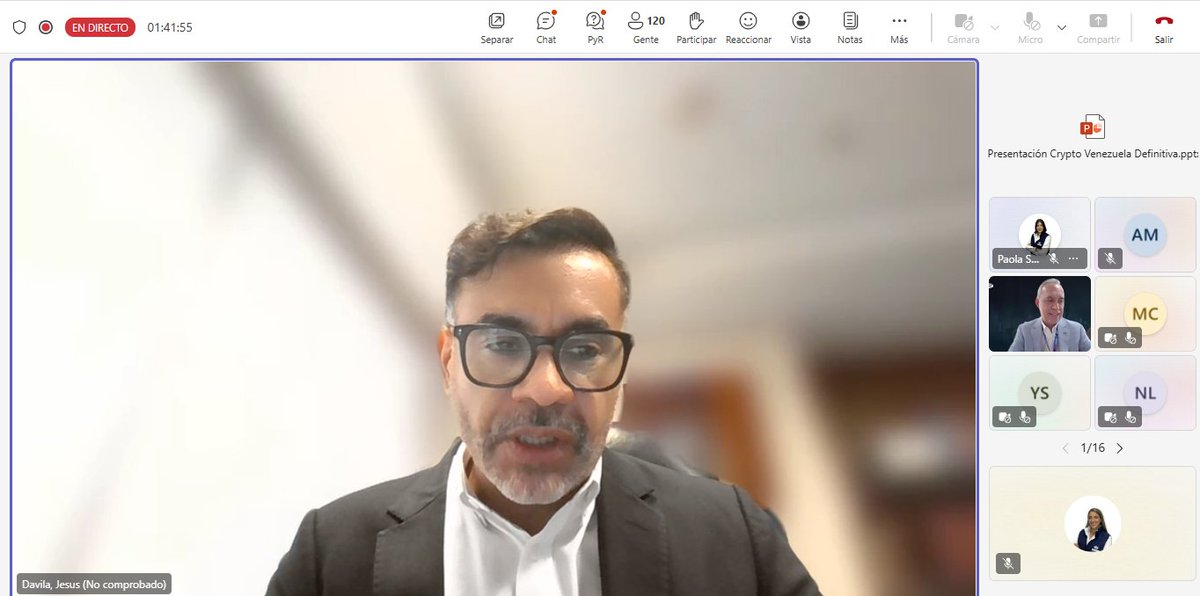This screenshot has width=1200, height=596.
Task: Change the layout with Vista
Action: 800,27
